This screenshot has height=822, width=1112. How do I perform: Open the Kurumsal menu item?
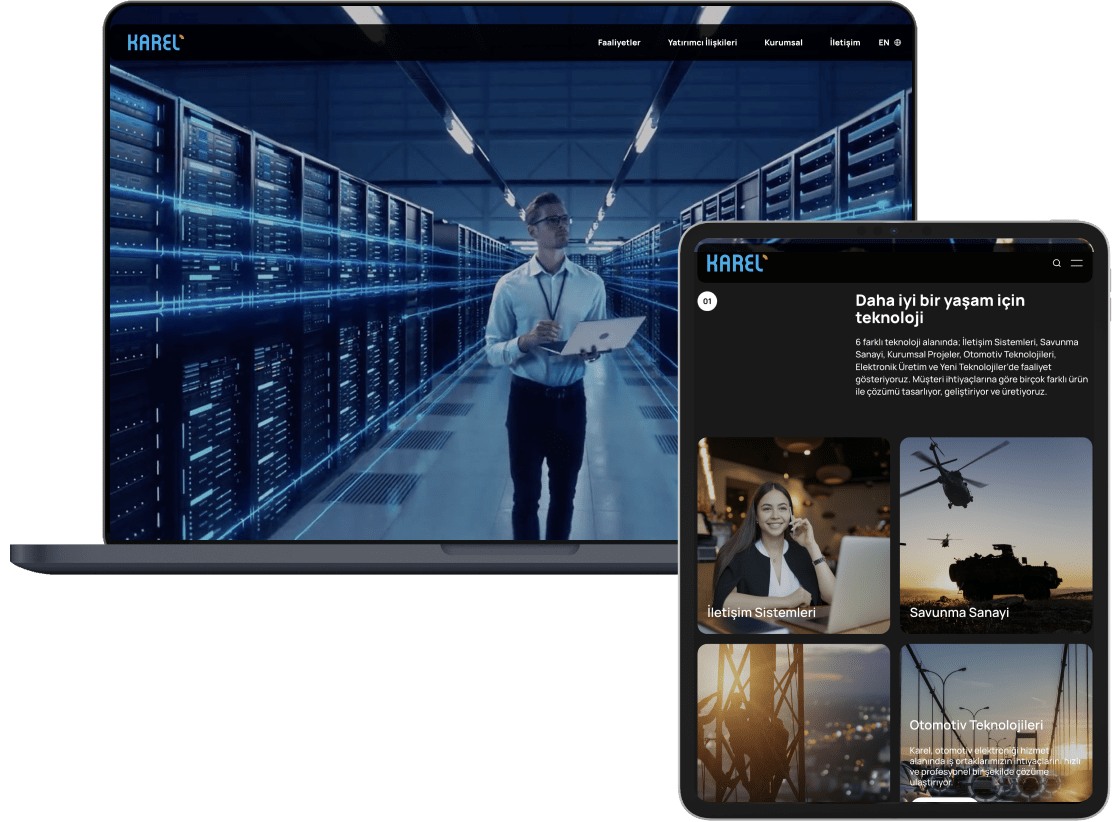pos(783,43)
